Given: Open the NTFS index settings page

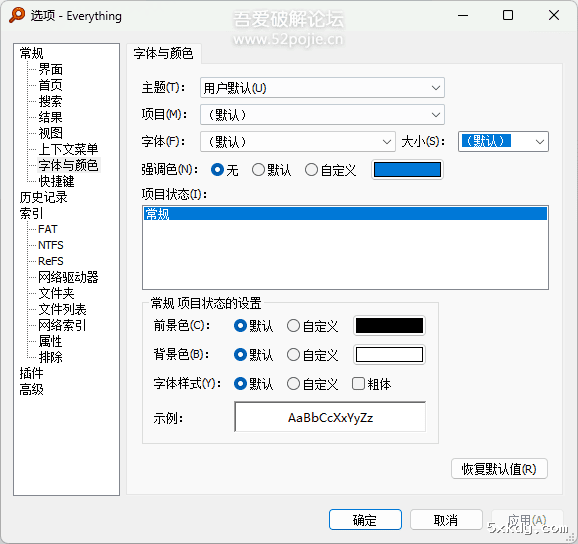Looking at the screenshot, I should (x=51, y=245).
